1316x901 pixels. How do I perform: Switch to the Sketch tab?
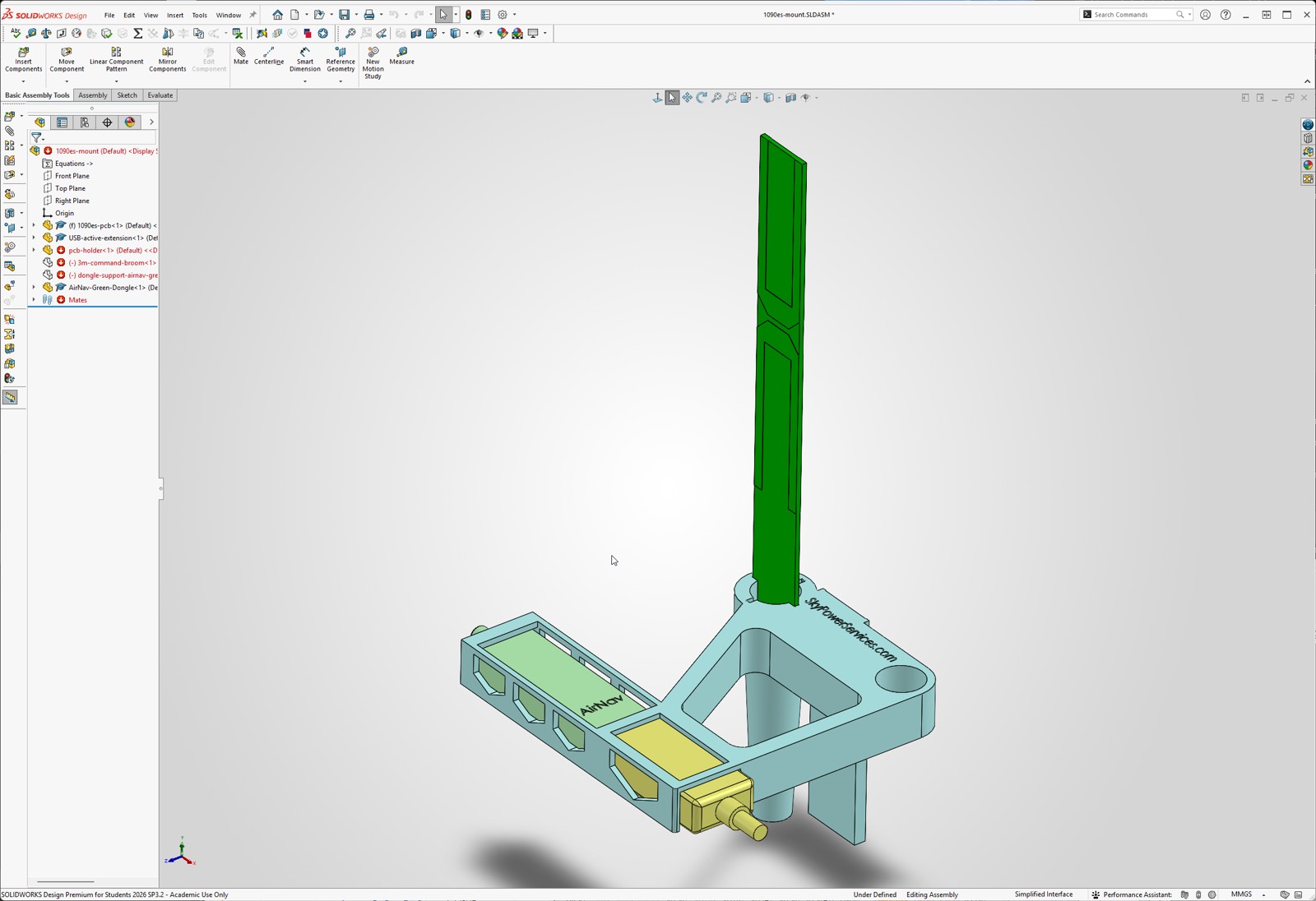(127, 95)
